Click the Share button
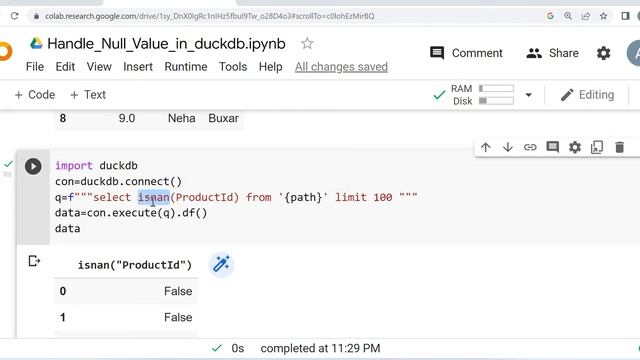This screenshot has height=360, width=640. coord(552,53)
